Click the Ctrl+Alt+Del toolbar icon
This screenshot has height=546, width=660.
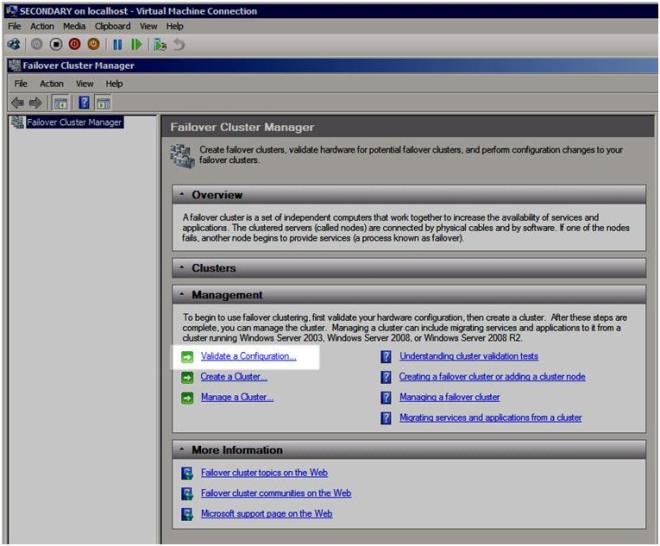13,44
